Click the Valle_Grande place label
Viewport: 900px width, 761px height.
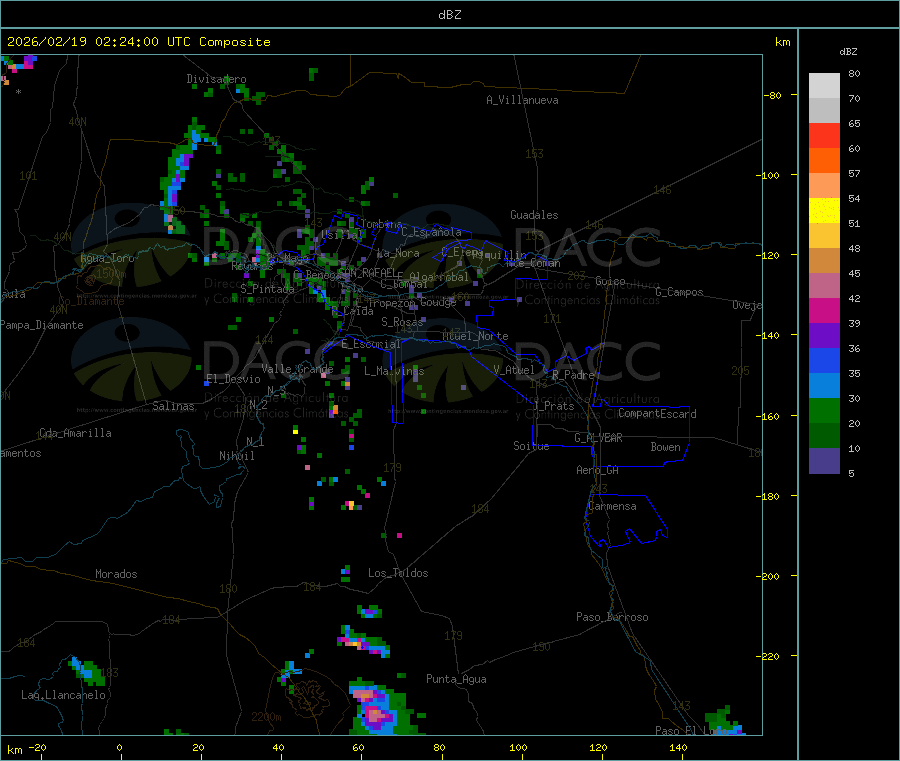297,368
